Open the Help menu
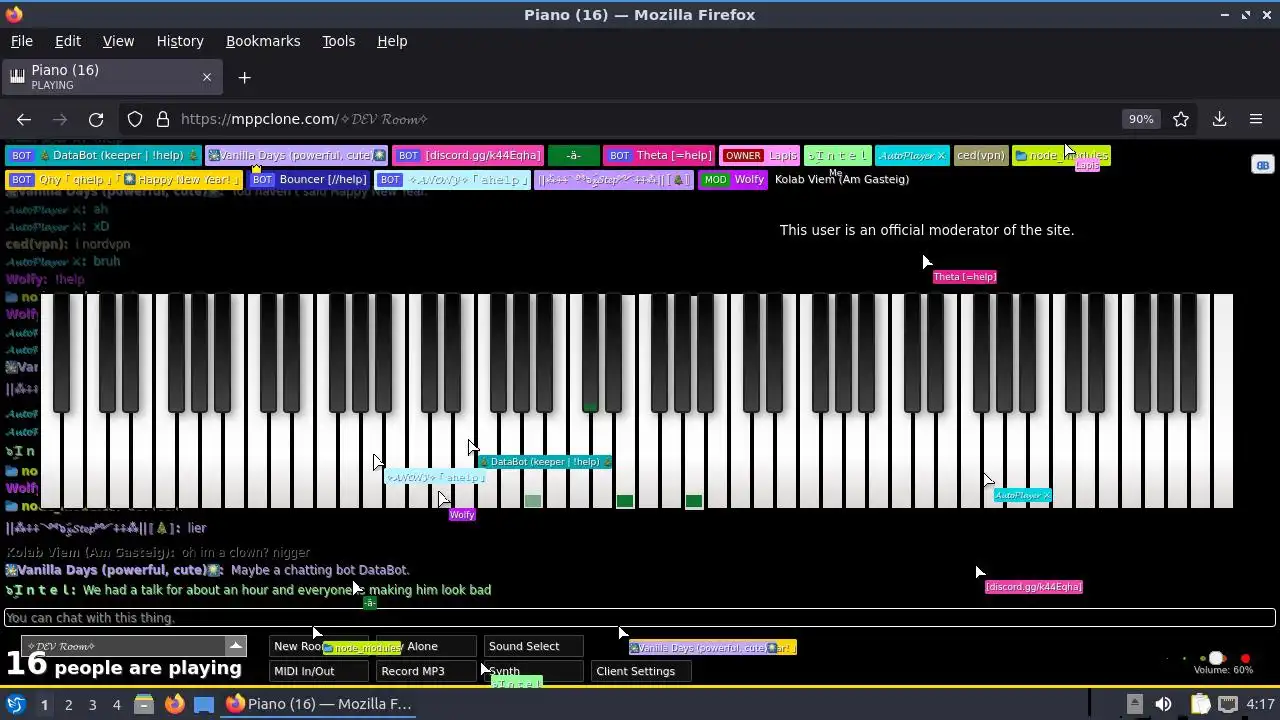 pos(392,41)
